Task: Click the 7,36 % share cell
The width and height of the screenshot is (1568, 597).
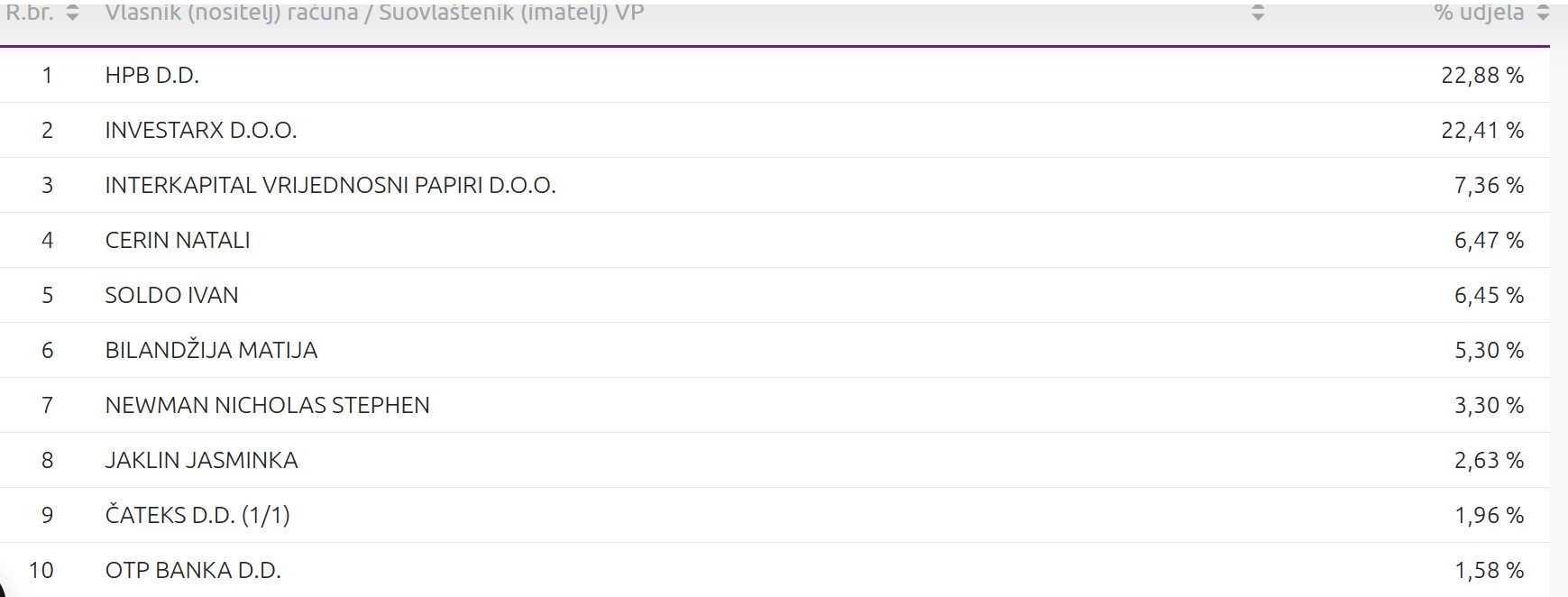Action: point(1488,186)
